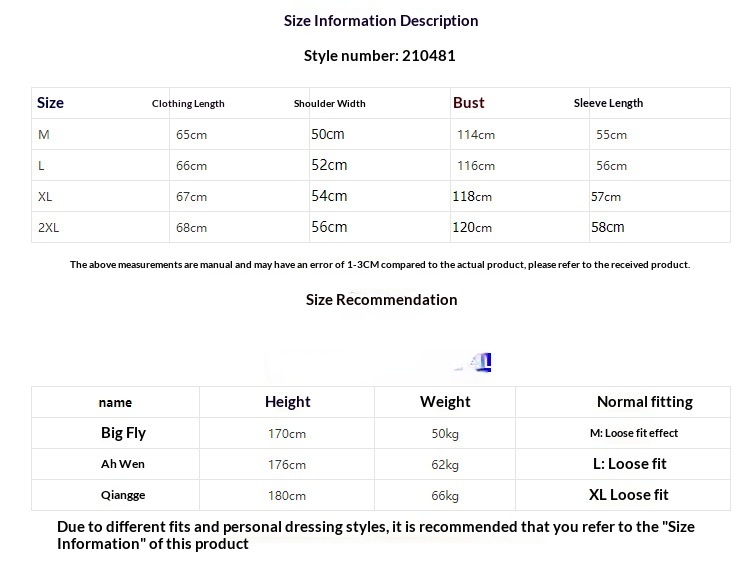Click the Normal fitting column header
This screenshot has height=583, width=747.
(645, 402)
